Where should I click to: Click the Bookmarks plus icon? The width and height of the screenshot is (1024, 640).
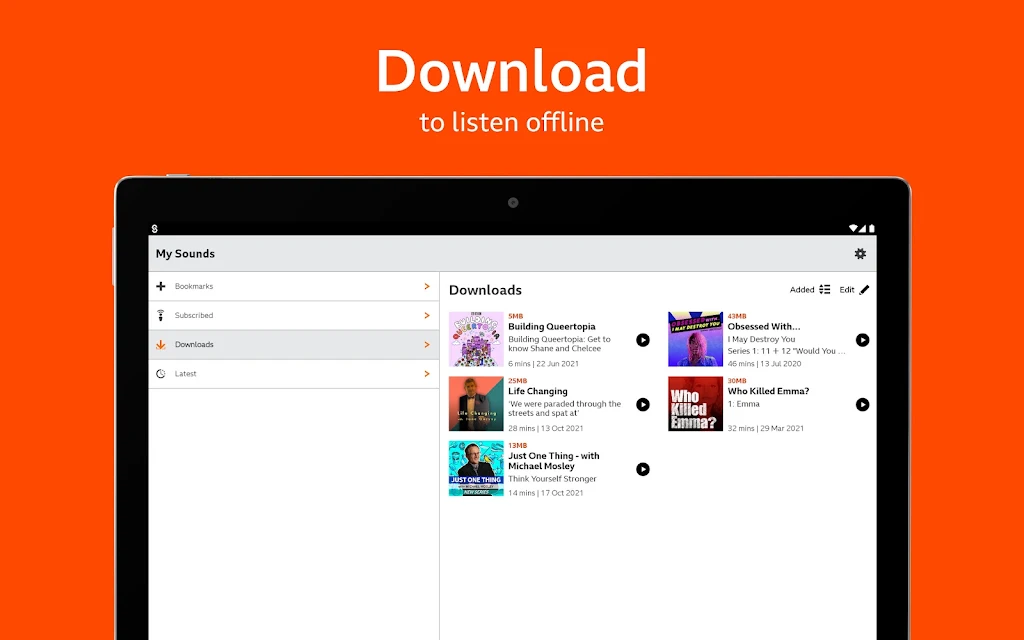pos(161,286)
